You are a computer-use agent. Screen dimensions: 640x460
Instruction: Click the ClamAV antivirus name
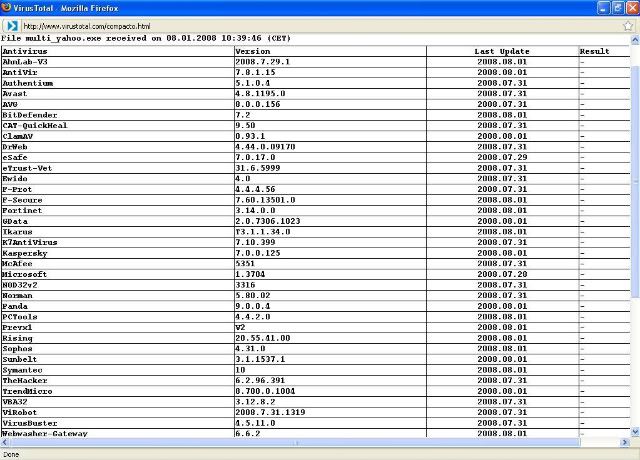click(x=18, y=136)
